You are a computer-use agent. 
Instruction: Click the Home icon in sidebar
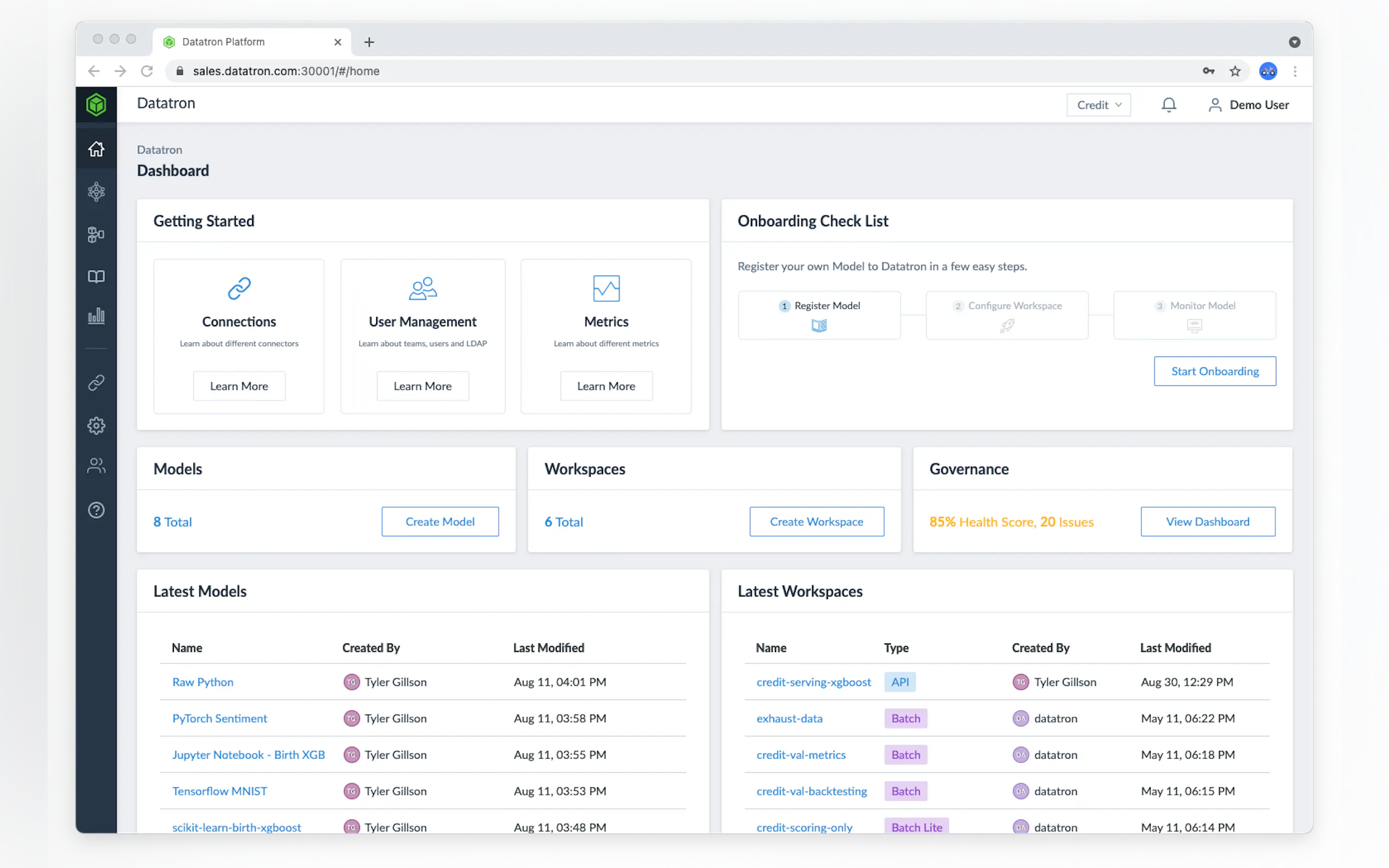coord(96,149)
